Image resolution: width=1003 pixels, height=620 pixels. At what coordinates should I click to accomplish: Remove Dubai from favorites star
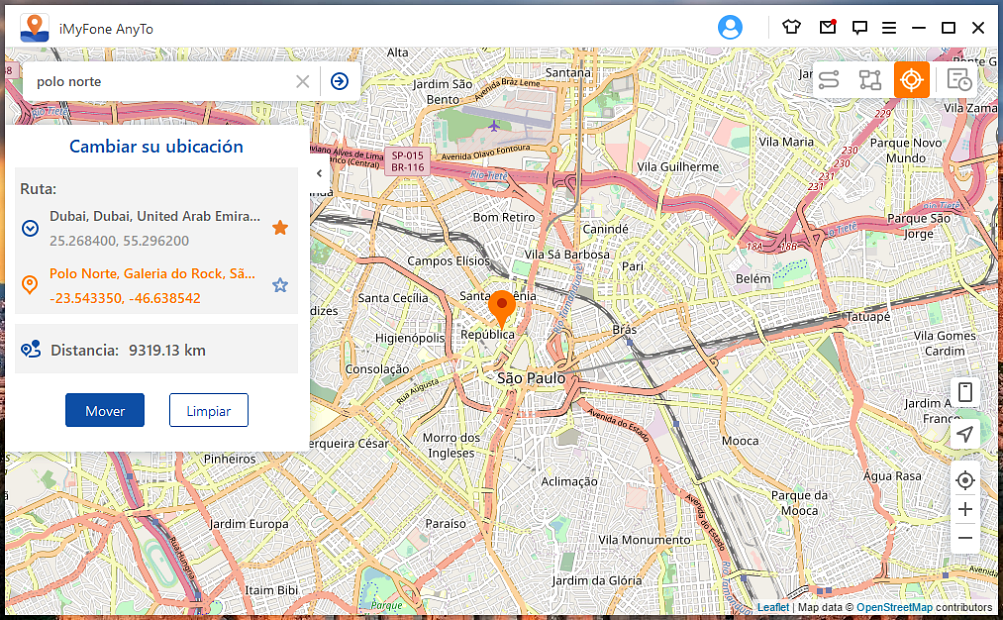[x=280, y=228]
